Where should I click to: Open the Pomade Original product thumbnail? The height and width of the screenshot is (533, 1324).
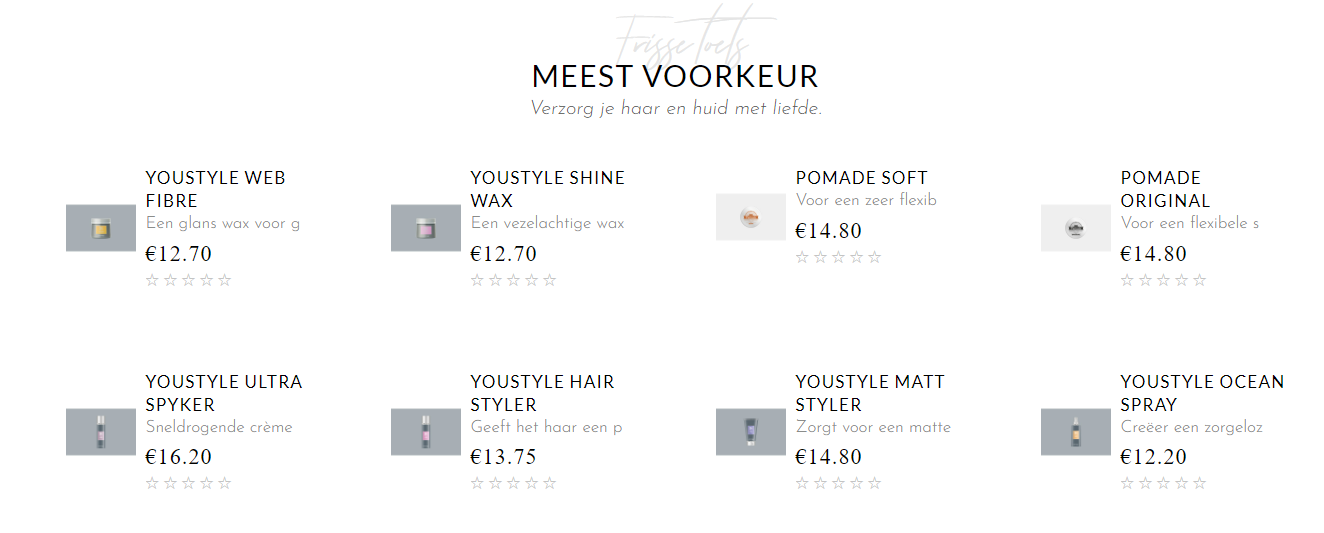click(x=1076, y=228)
